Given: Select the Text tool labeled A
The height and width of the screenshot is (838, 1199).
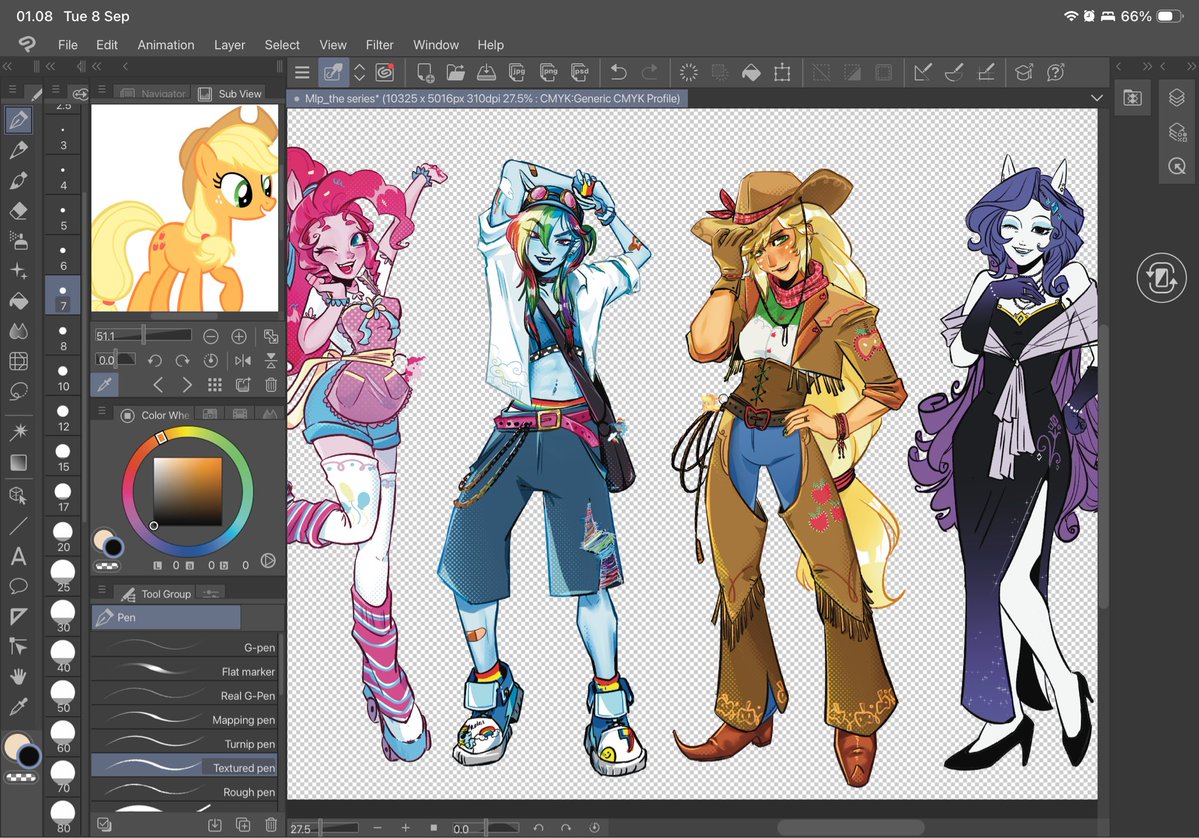Looking at the screenshot, I should click(18, 556).
